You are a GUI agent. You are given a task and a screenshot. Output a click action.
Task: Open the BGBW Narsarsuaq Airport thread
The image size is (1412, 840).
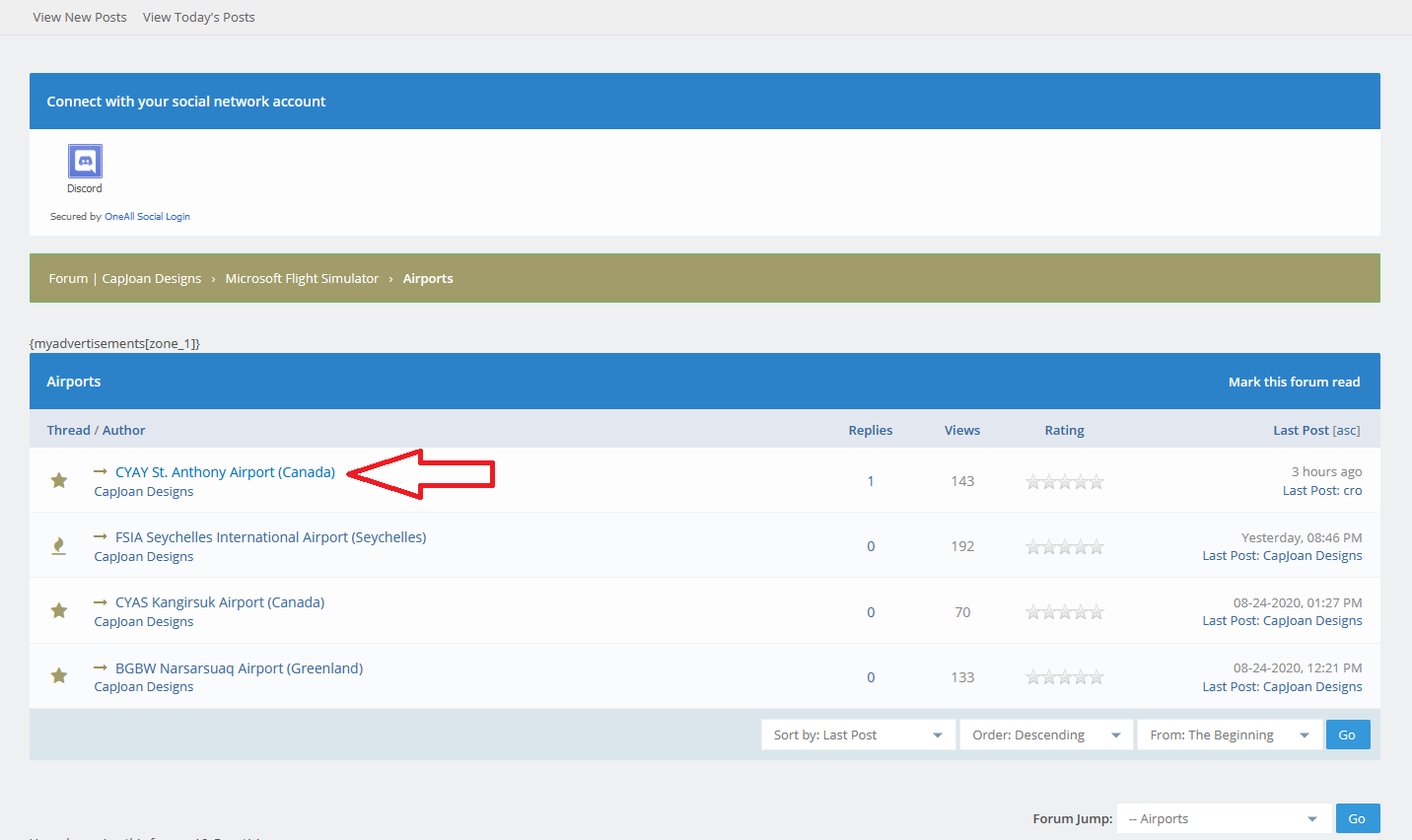click(240, 668)
